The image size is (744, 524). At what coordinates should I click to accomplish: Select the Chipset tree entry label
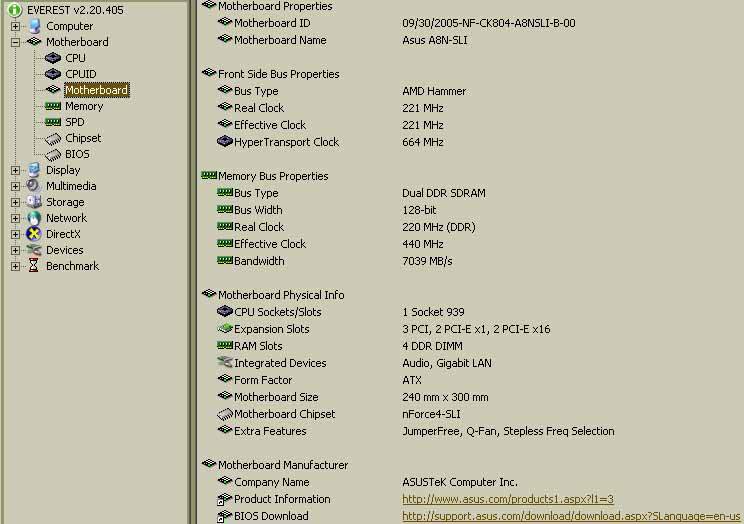83,138
